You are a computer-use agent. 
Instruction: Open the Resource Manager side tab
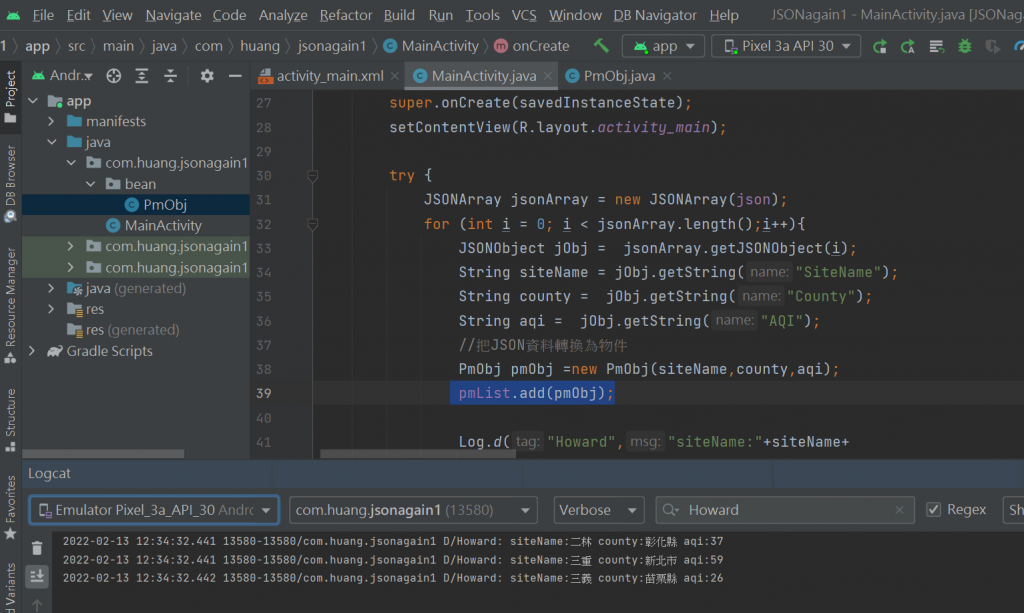pyautogui.click(x=10, y=305)
